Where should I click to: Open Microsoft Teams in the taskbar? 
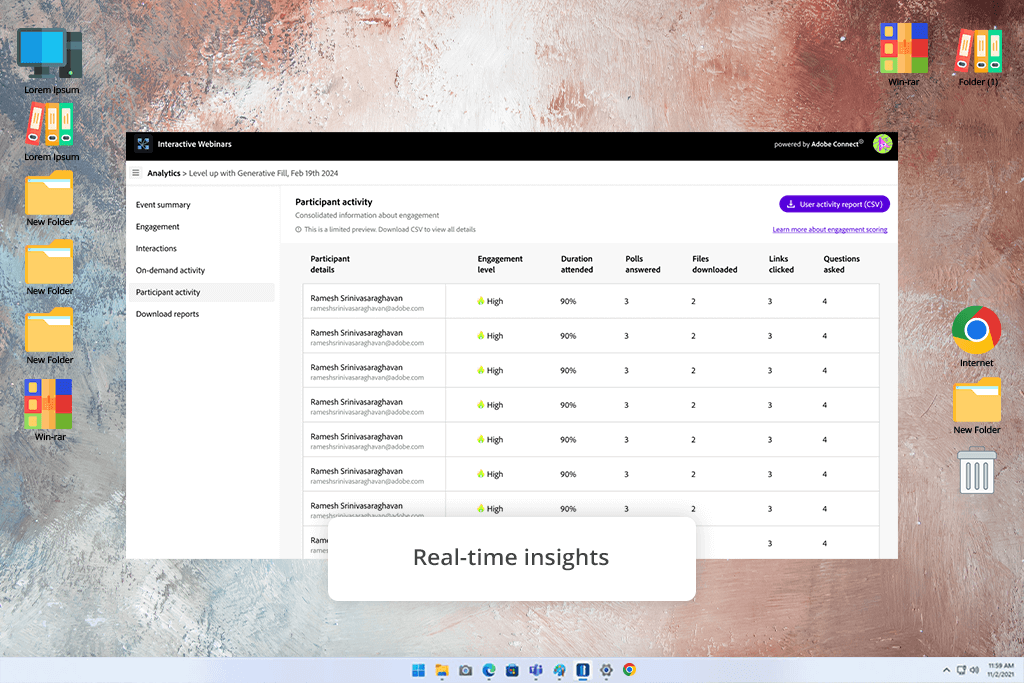pos(535,670)
